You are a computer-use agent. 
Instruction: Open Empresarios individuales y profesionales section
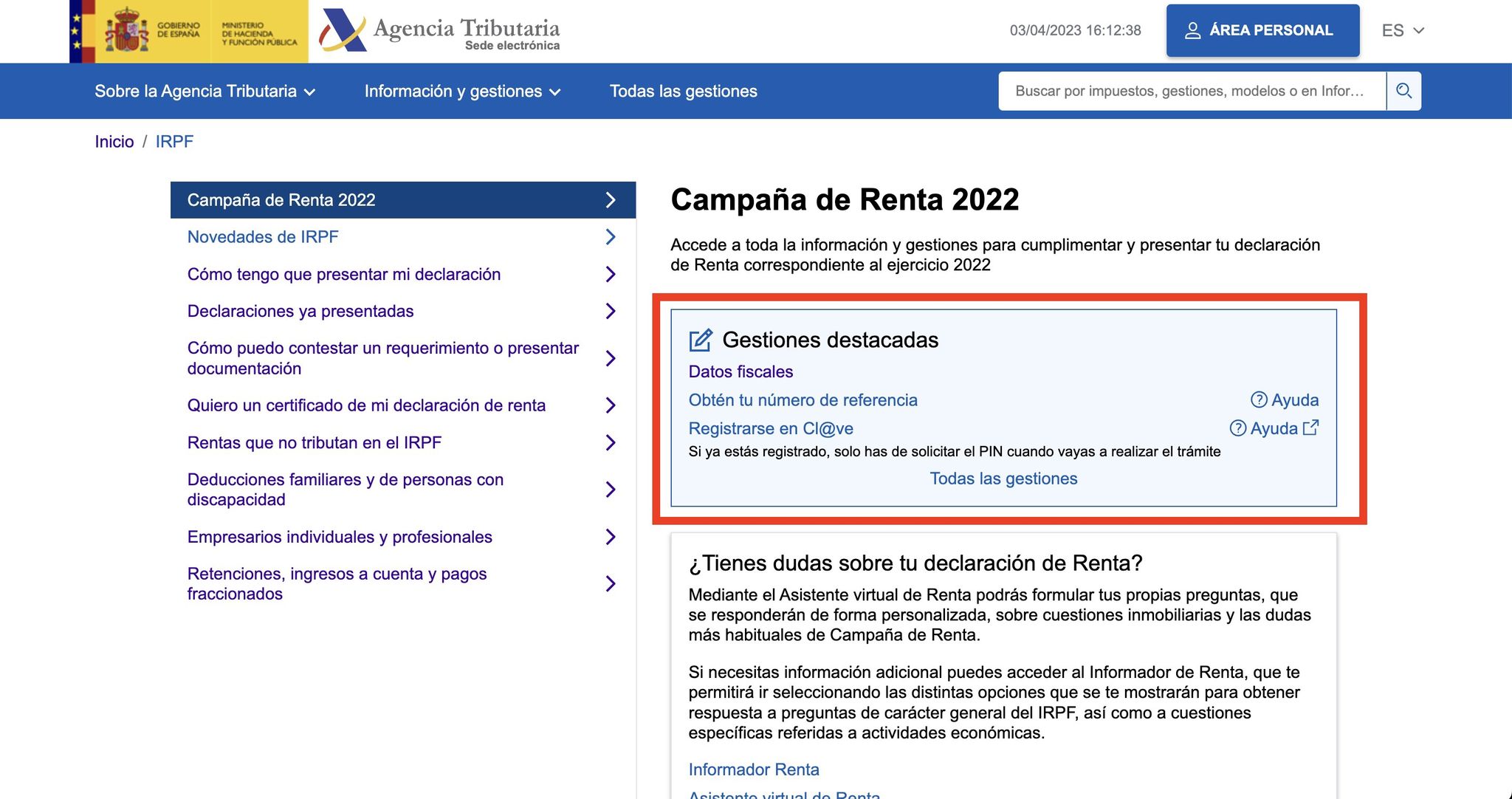click(340, 537)
